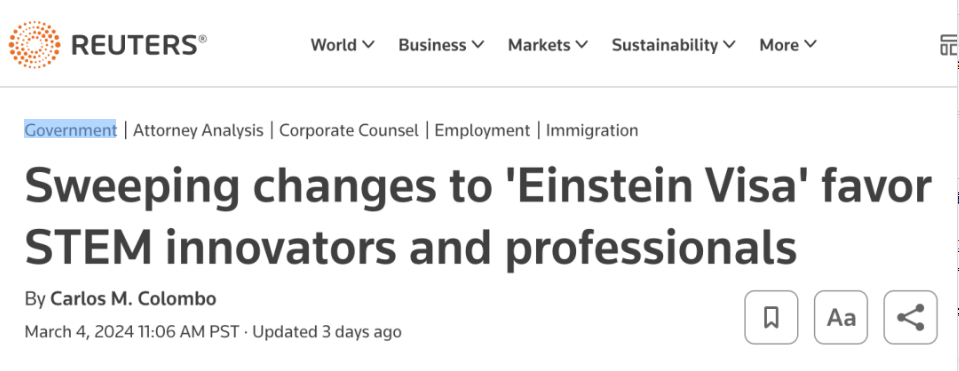Screen dimensions: 959x371
Task: Go to the Attorney Analysis section
Action: point(198,130)
